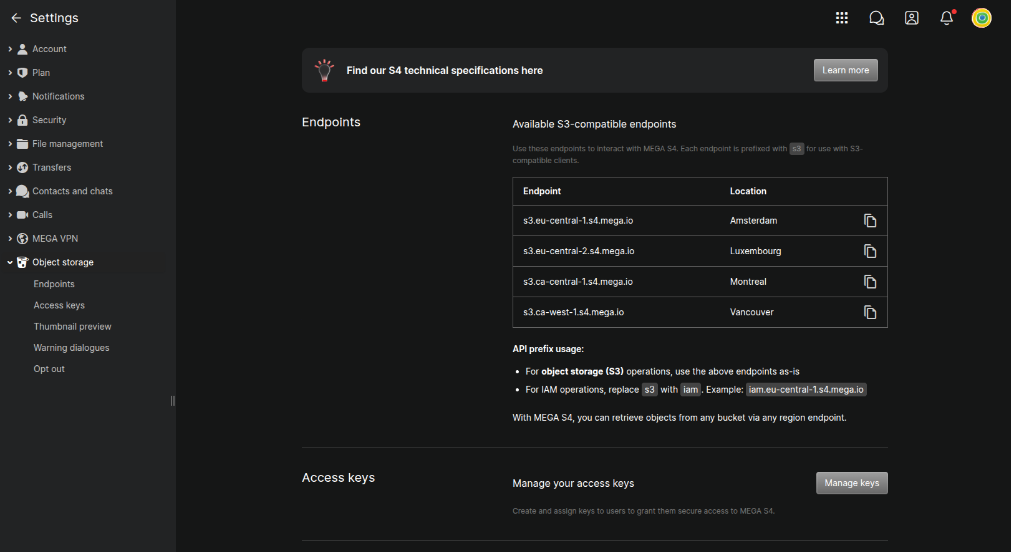
Task: Click the Montreal location cell
Action: (x=748, y=282)
